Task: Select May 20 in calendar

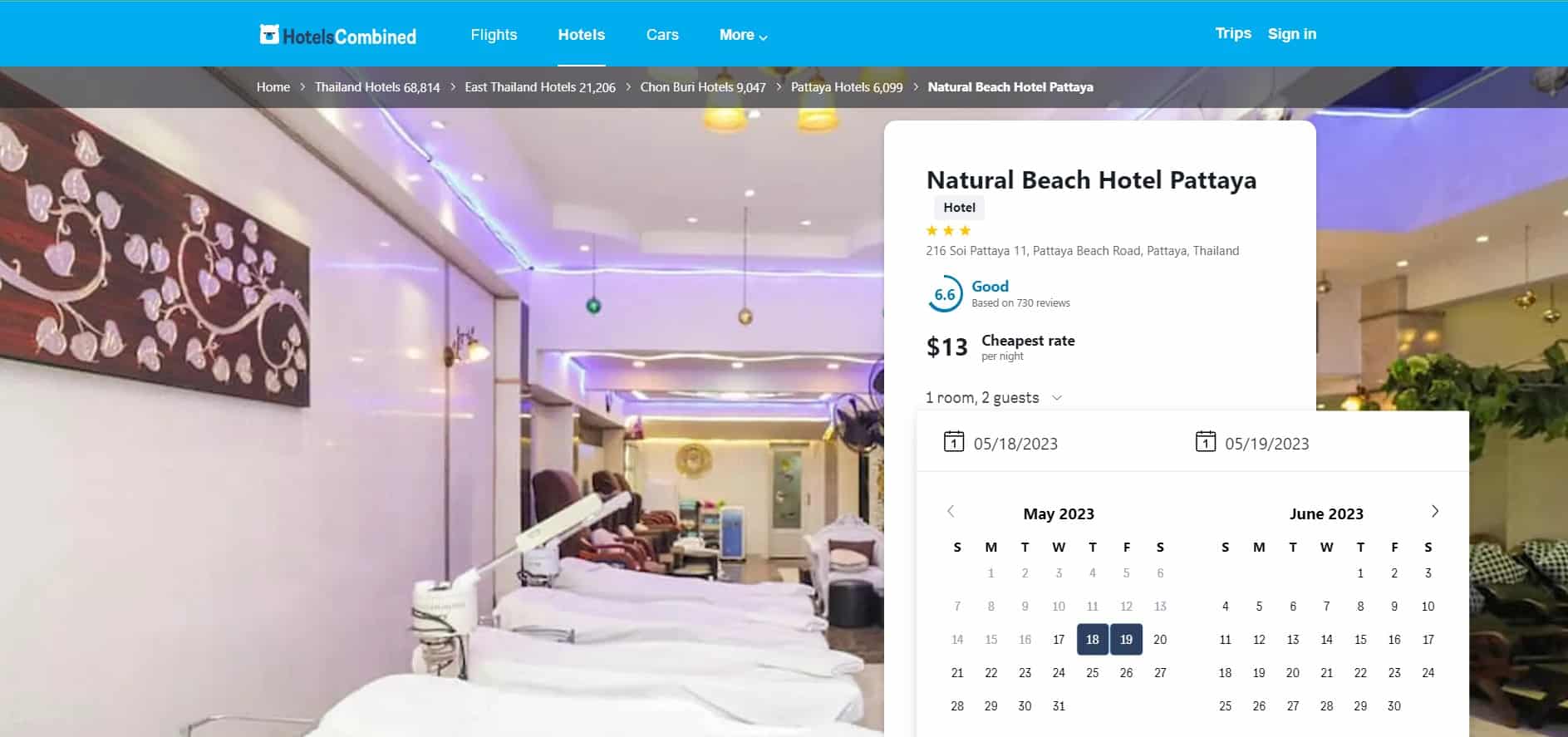Action: point(1160,639)
